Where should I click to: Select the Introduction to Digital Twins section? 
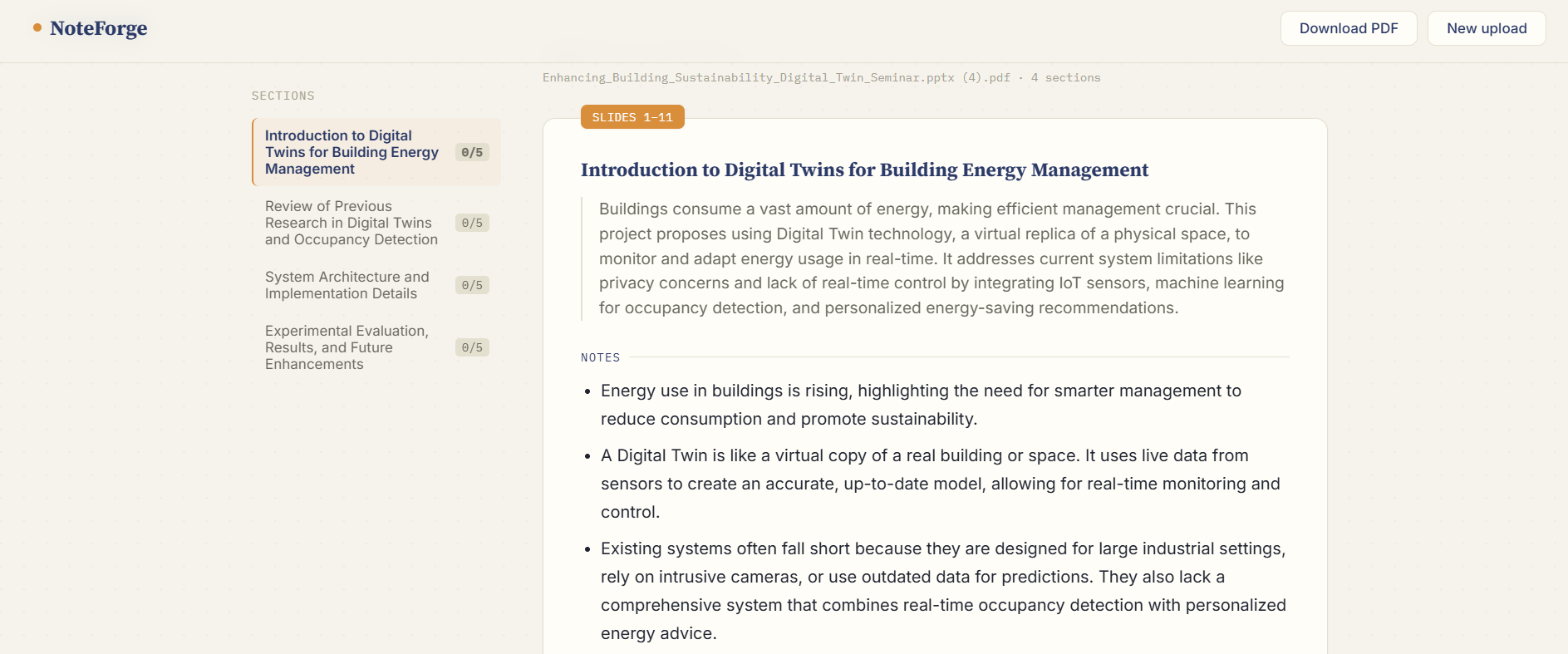(376, 152)
